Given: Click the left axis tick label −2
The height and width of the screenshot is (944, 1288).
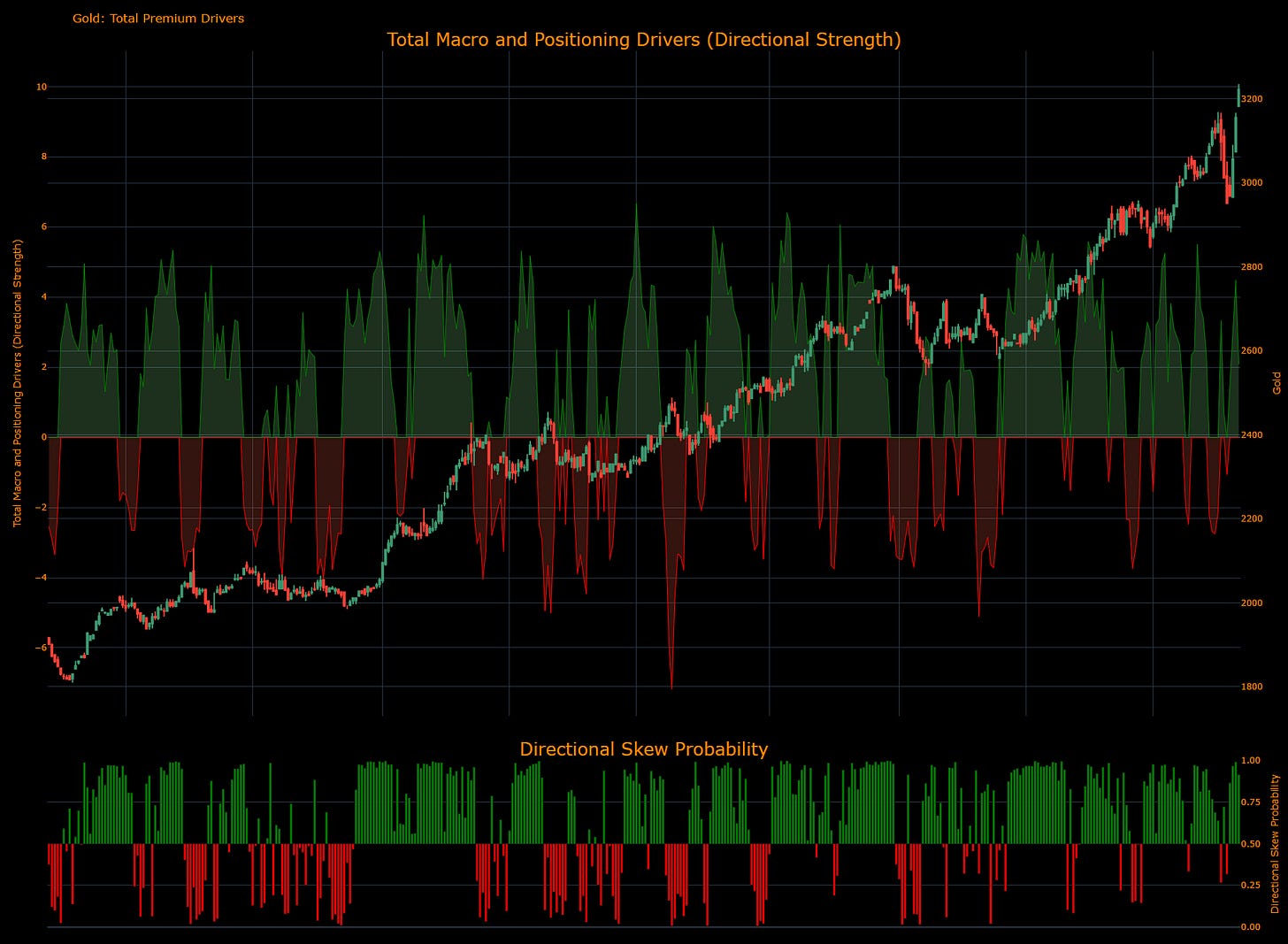Looking at the screenshot, I should click(x=41, y=508).
